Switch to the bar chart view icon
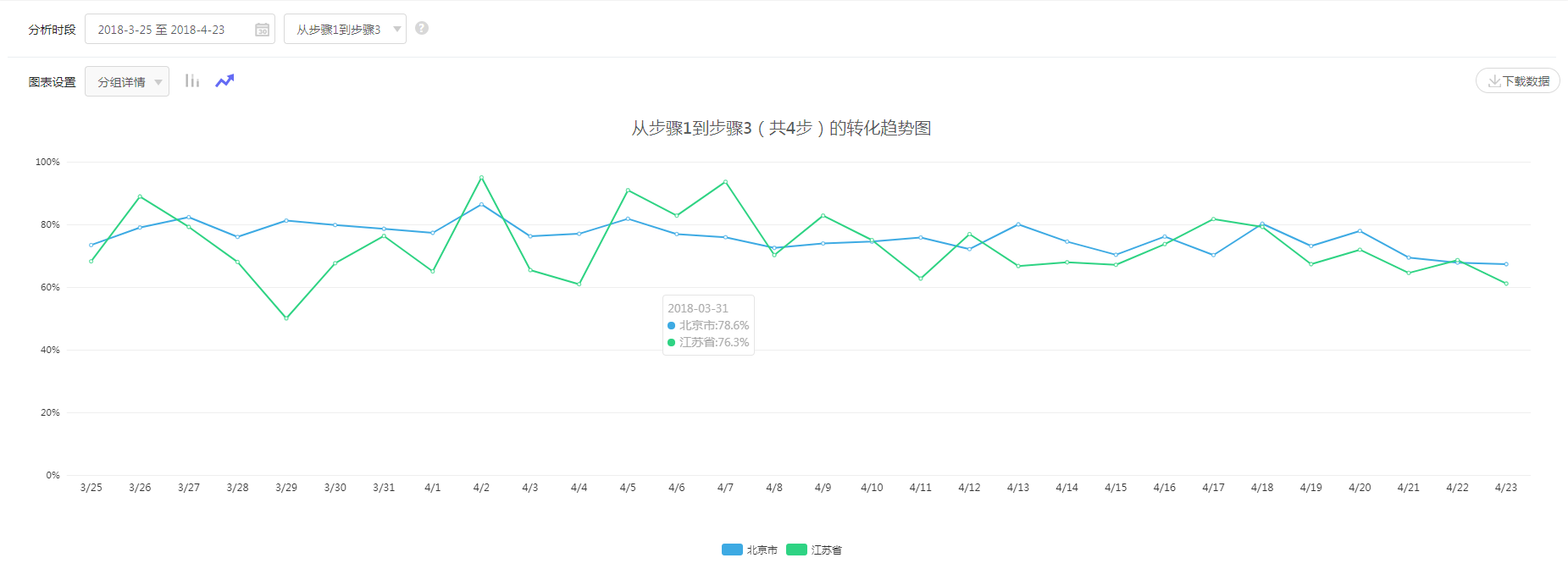This screenshot has height=569, width=1568. 192,80
